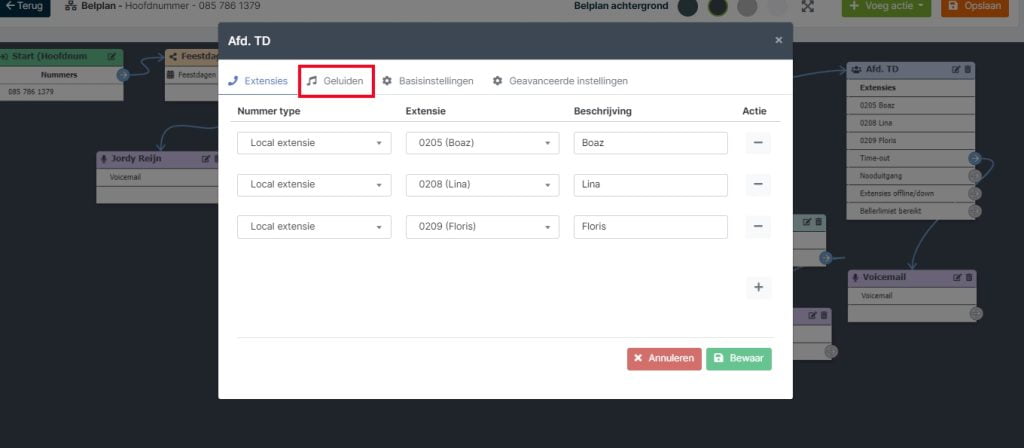1024x448 pixels.
Task: Select the lightest background color swatch
Action: tap(777, 7)
